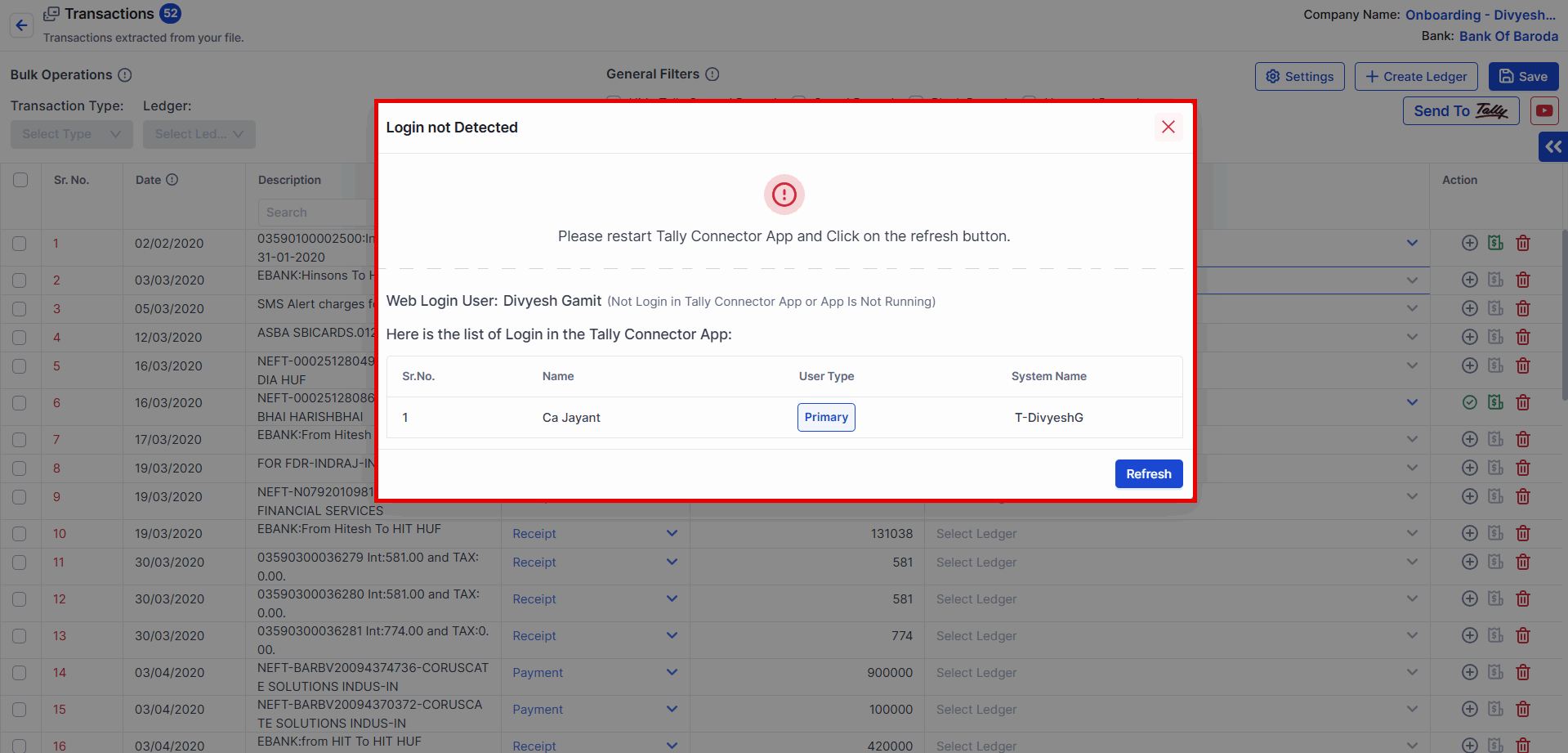Click the name Ca Jayant in dialog

[x=571, y=418]
